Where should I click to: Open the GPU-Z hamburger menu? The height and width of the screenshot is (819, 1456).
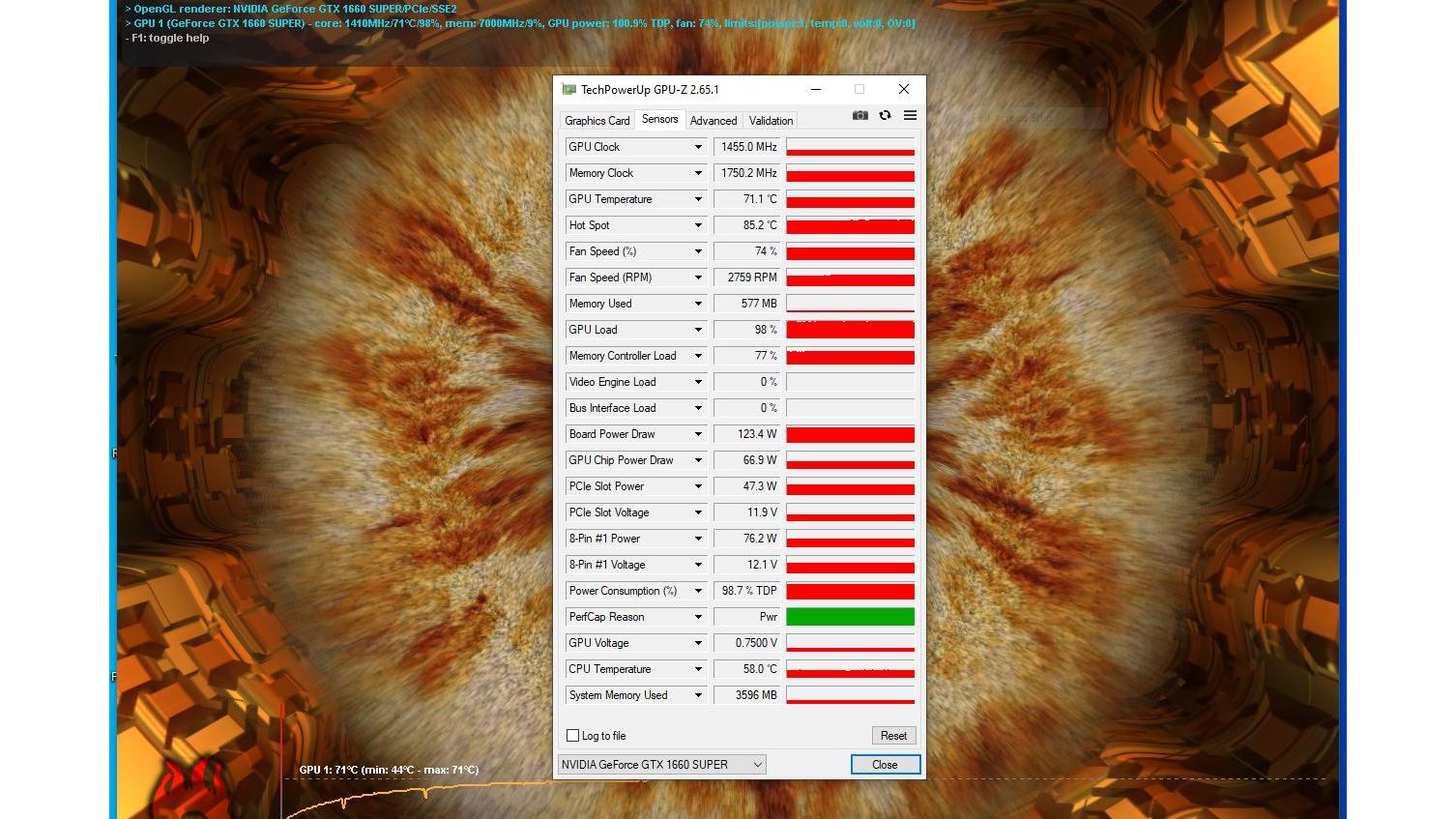[x=910, y=115]
